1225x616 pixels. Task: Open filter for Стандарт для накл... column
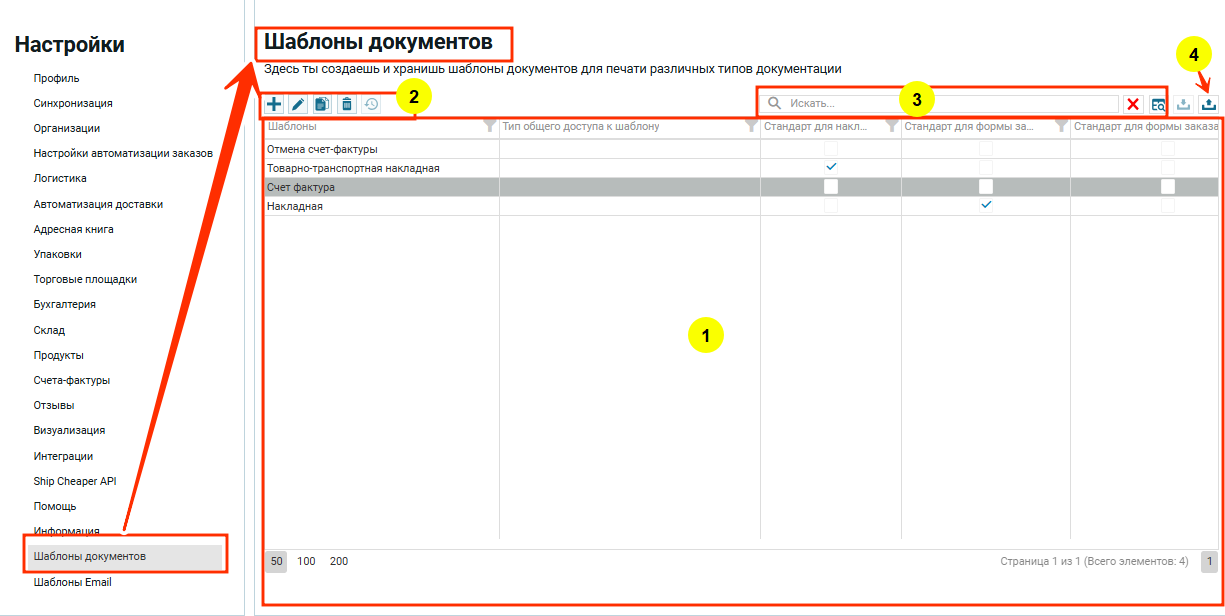(x=891, y=127)
